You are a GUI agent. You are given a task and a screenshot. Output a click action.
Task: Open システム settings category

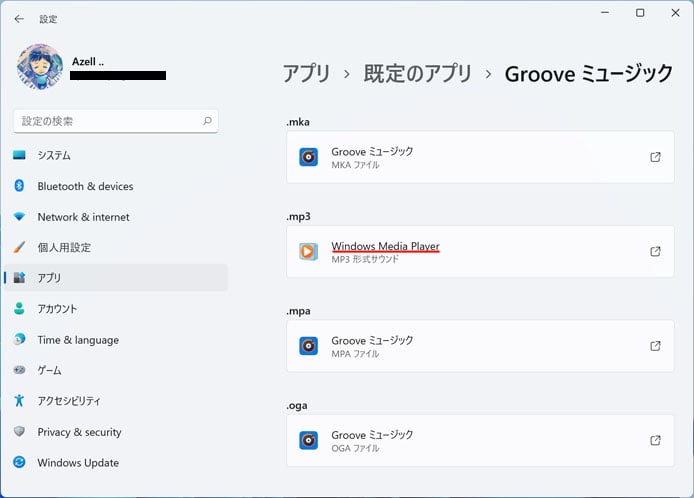[116, 155]
